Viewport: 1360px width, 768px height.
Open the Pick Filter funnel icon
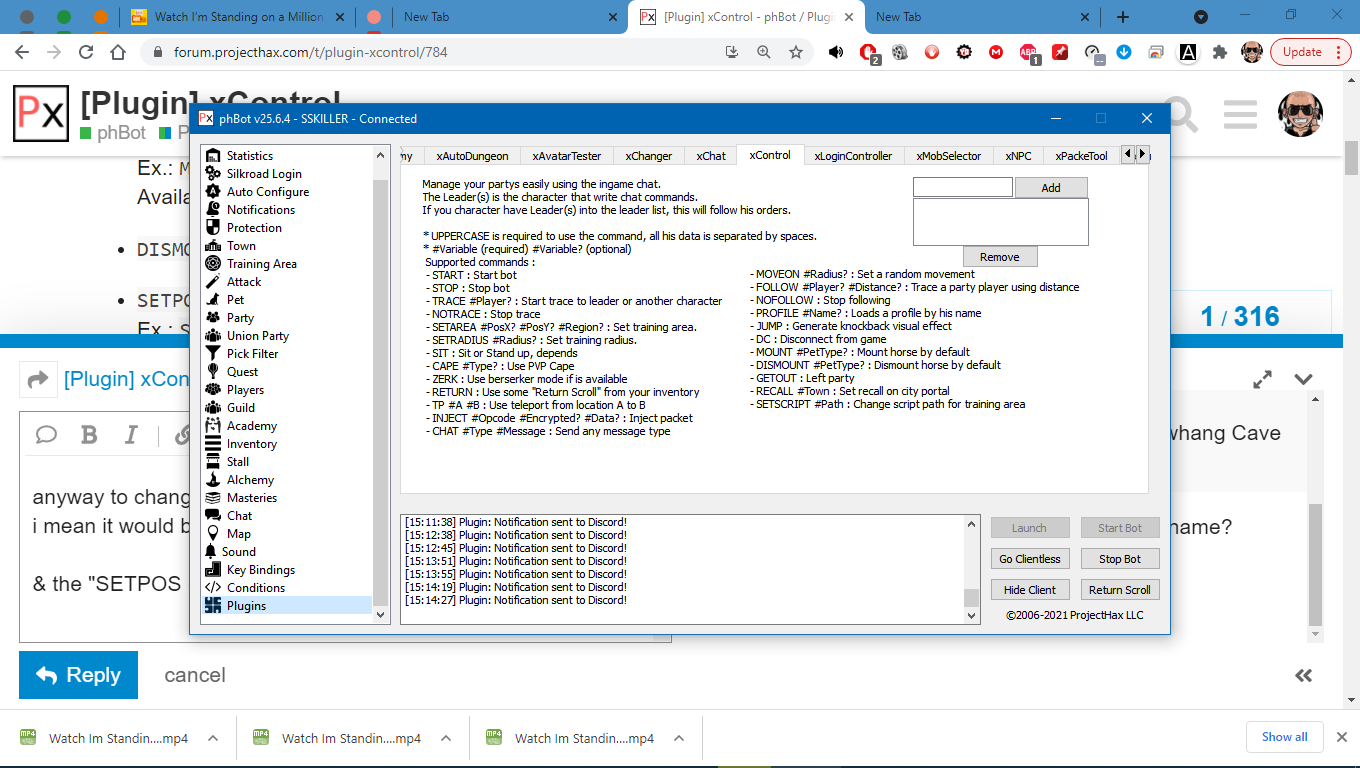(x=212, y=354)
